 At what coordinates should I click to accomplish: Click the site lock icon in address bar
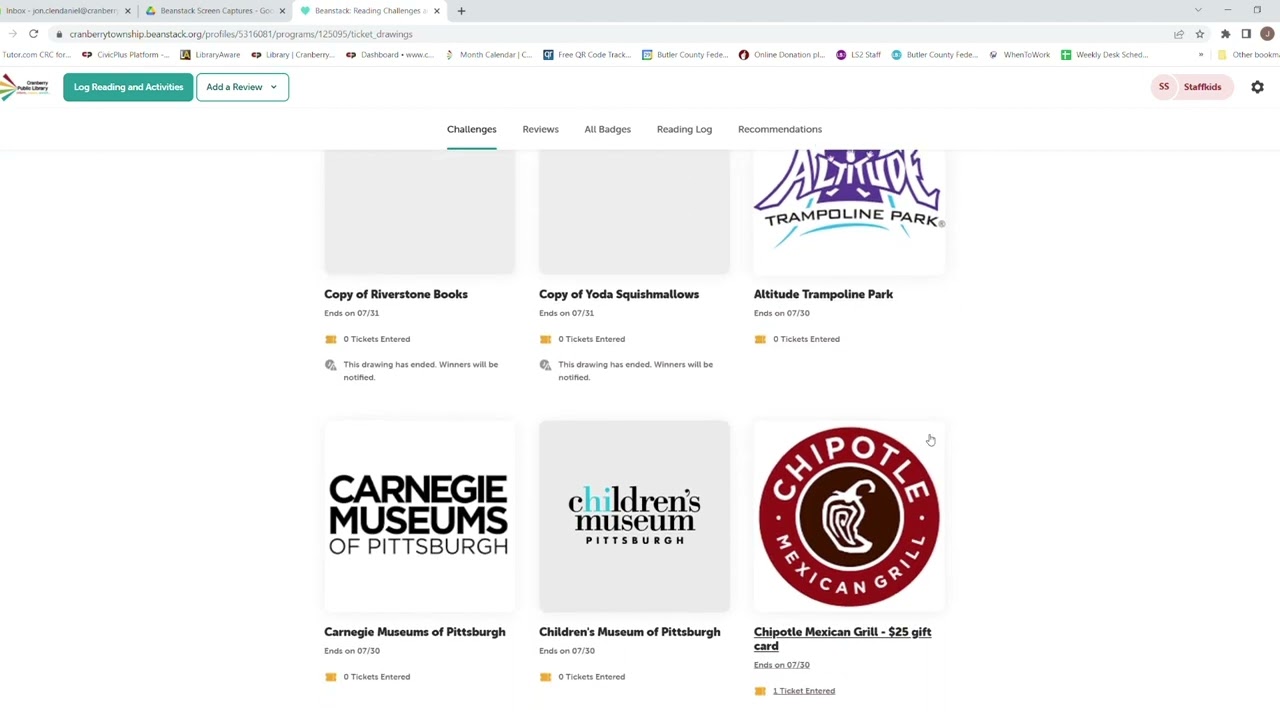coord(59,34)
